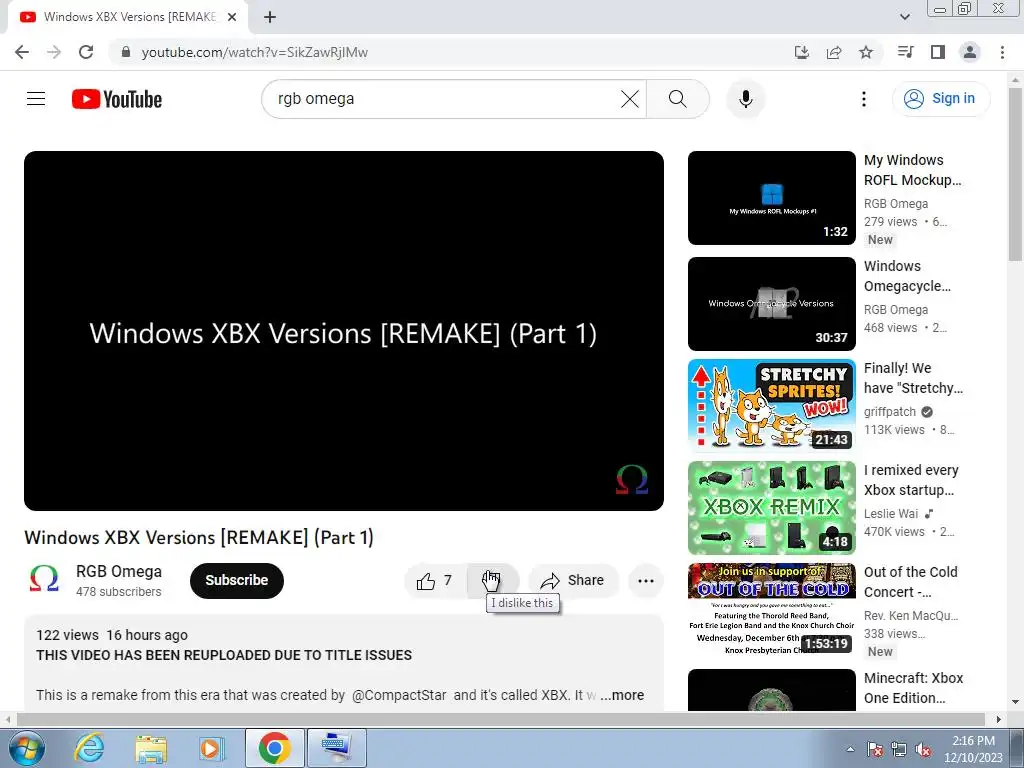Open the YouTube hamburger guide menu
The width and height of the screenshot is (1024, 768).
coord(36,99)
